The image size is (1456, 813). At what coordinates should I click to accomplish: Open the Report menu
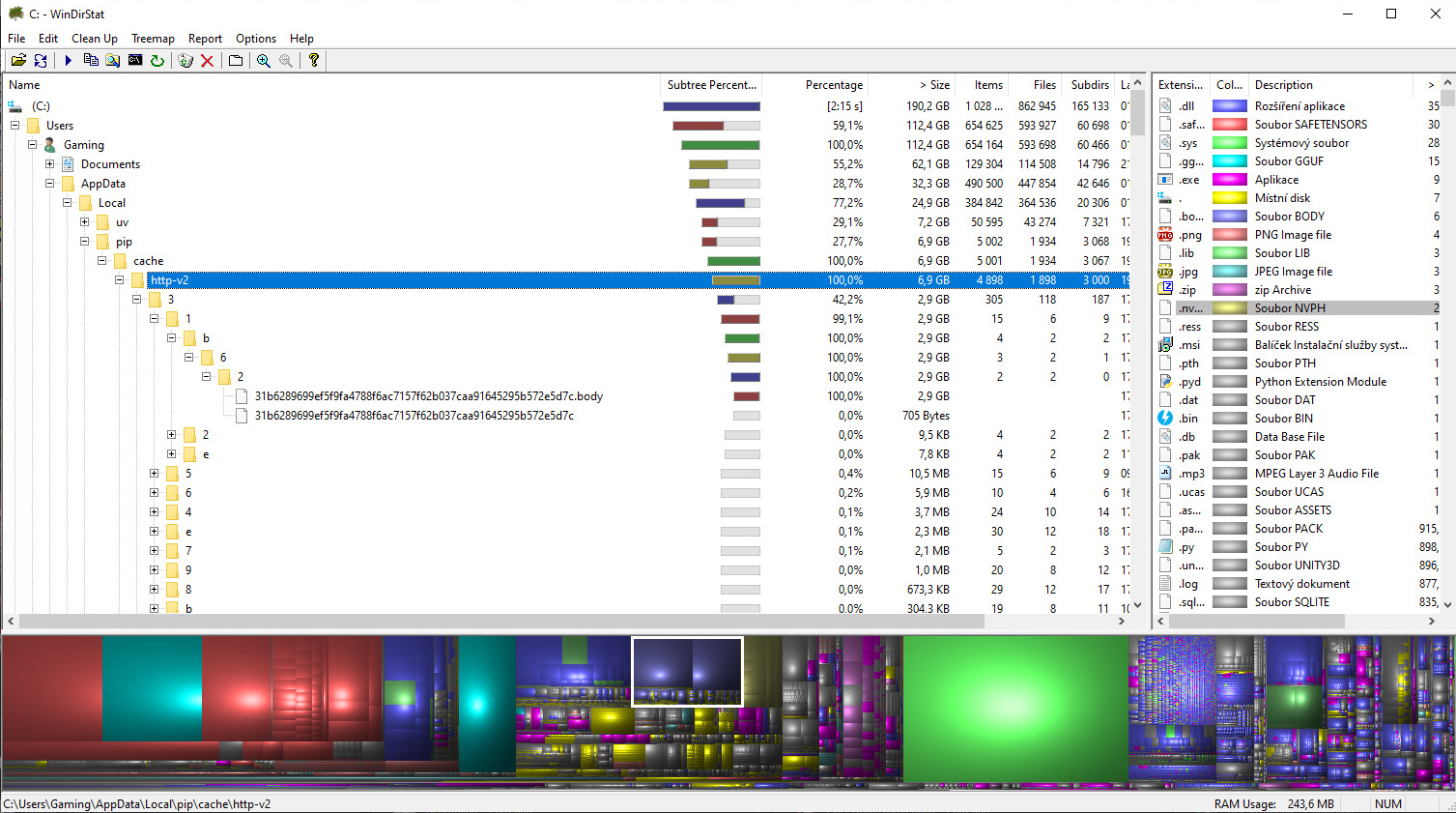[x=205, y=39]
